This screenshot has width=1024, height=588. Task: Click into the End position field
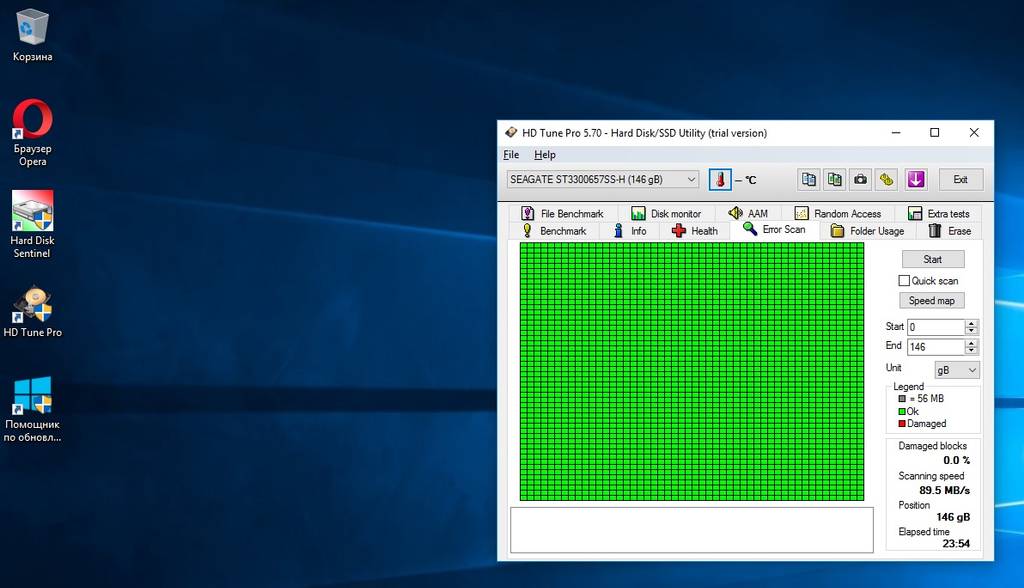936,347
